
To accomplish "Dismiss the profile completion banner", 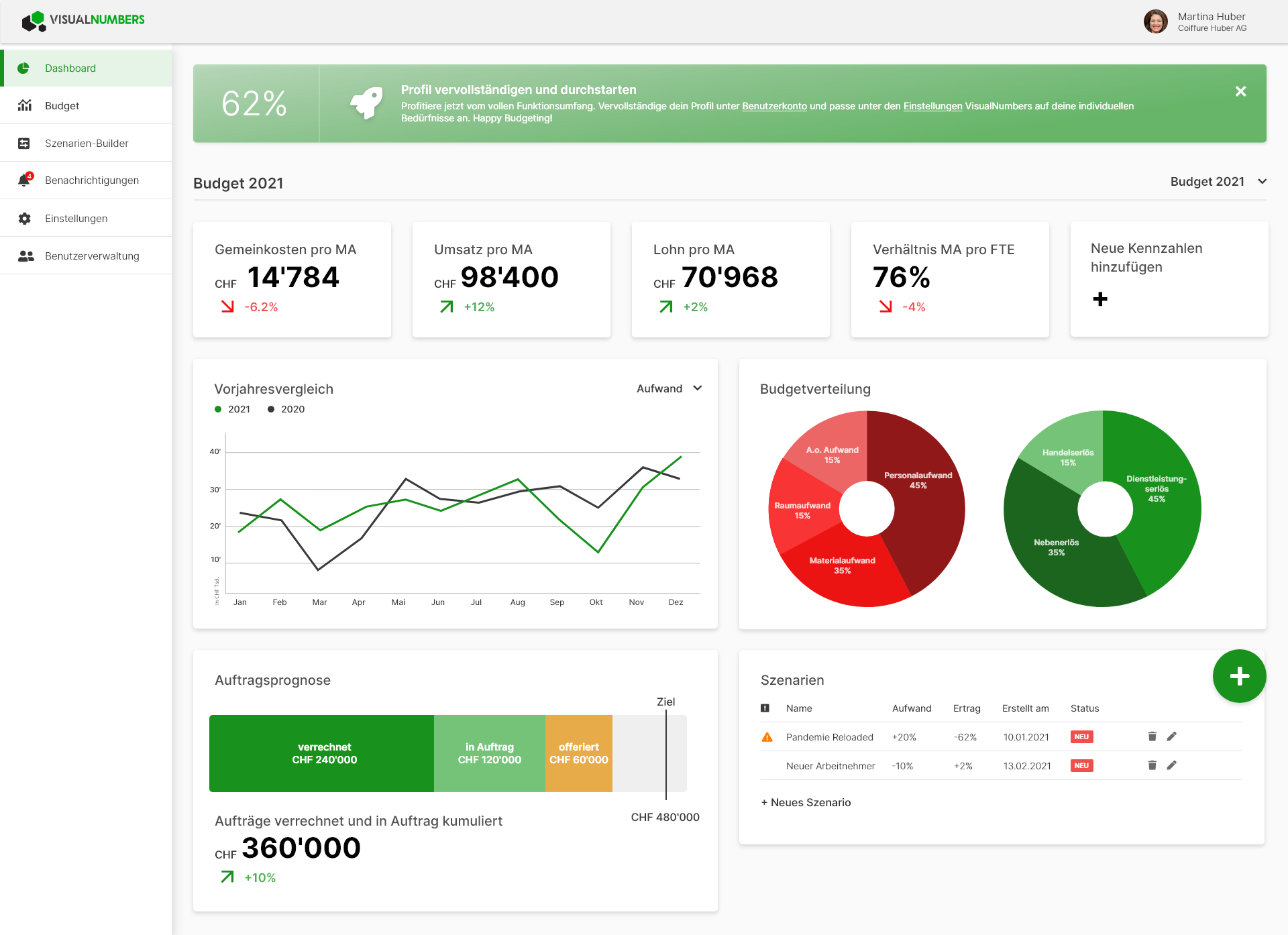I will pos(1240,91).
